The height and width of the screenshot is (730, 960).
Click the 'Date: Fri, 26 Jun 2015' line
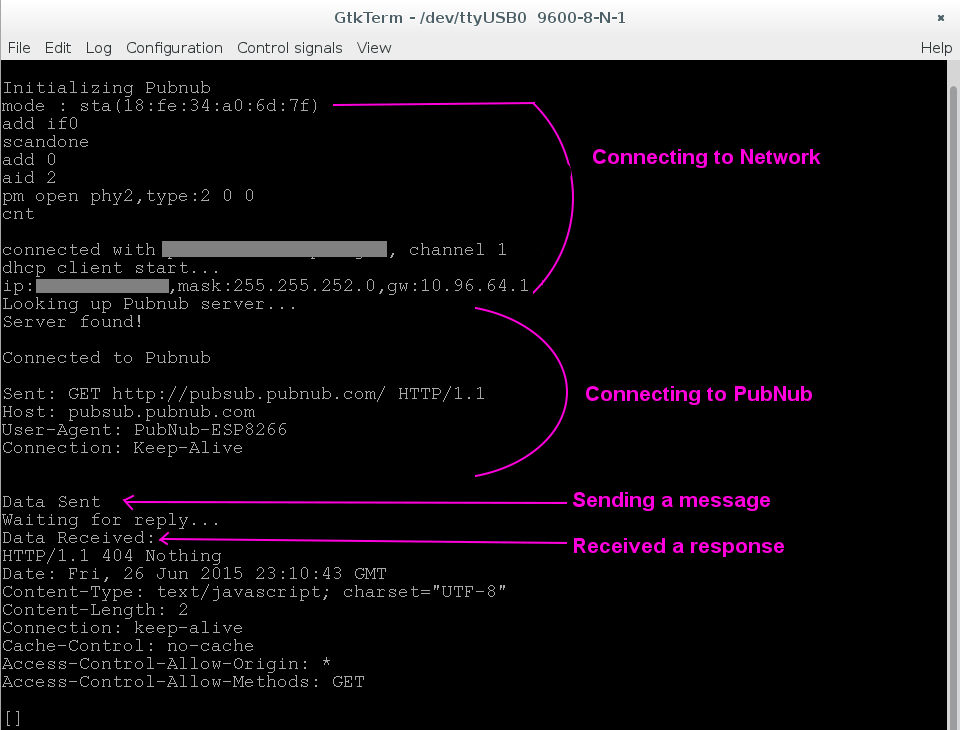[x=194, y=574]
